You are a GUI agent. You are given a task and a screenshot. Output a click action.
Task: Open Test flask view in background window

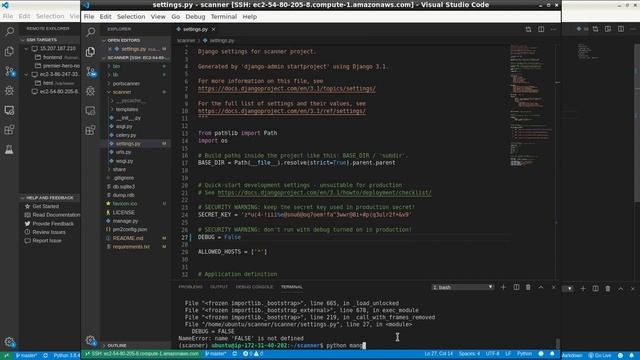(x=9, y=149)
